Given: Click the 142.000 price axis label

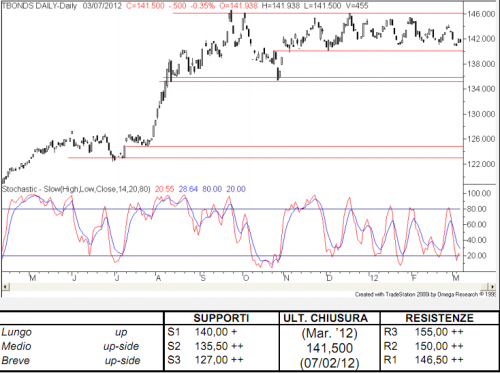Looking at the screenshot, I should point(481,39).
